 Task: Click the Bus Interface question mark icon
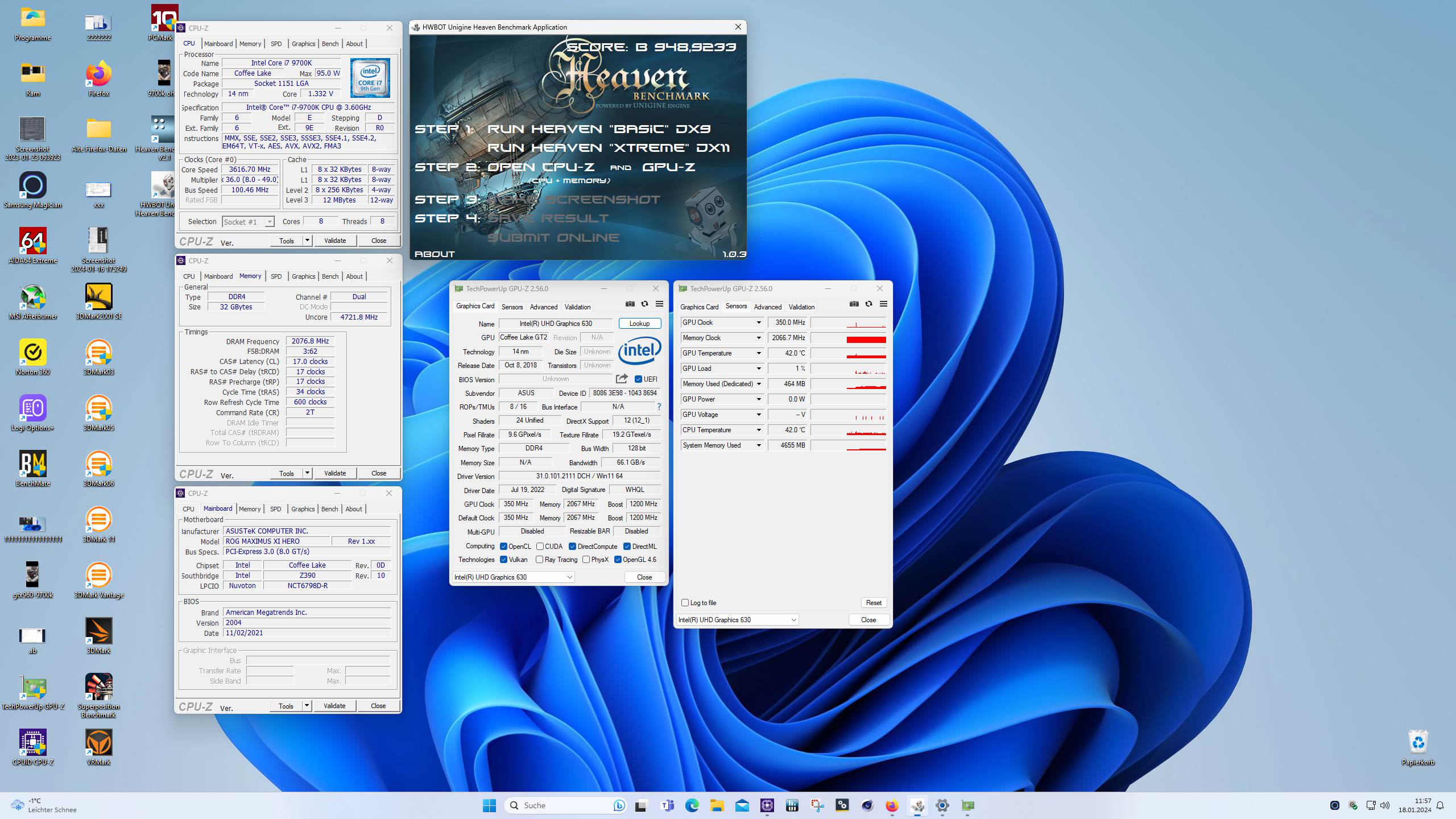(659, 407)
